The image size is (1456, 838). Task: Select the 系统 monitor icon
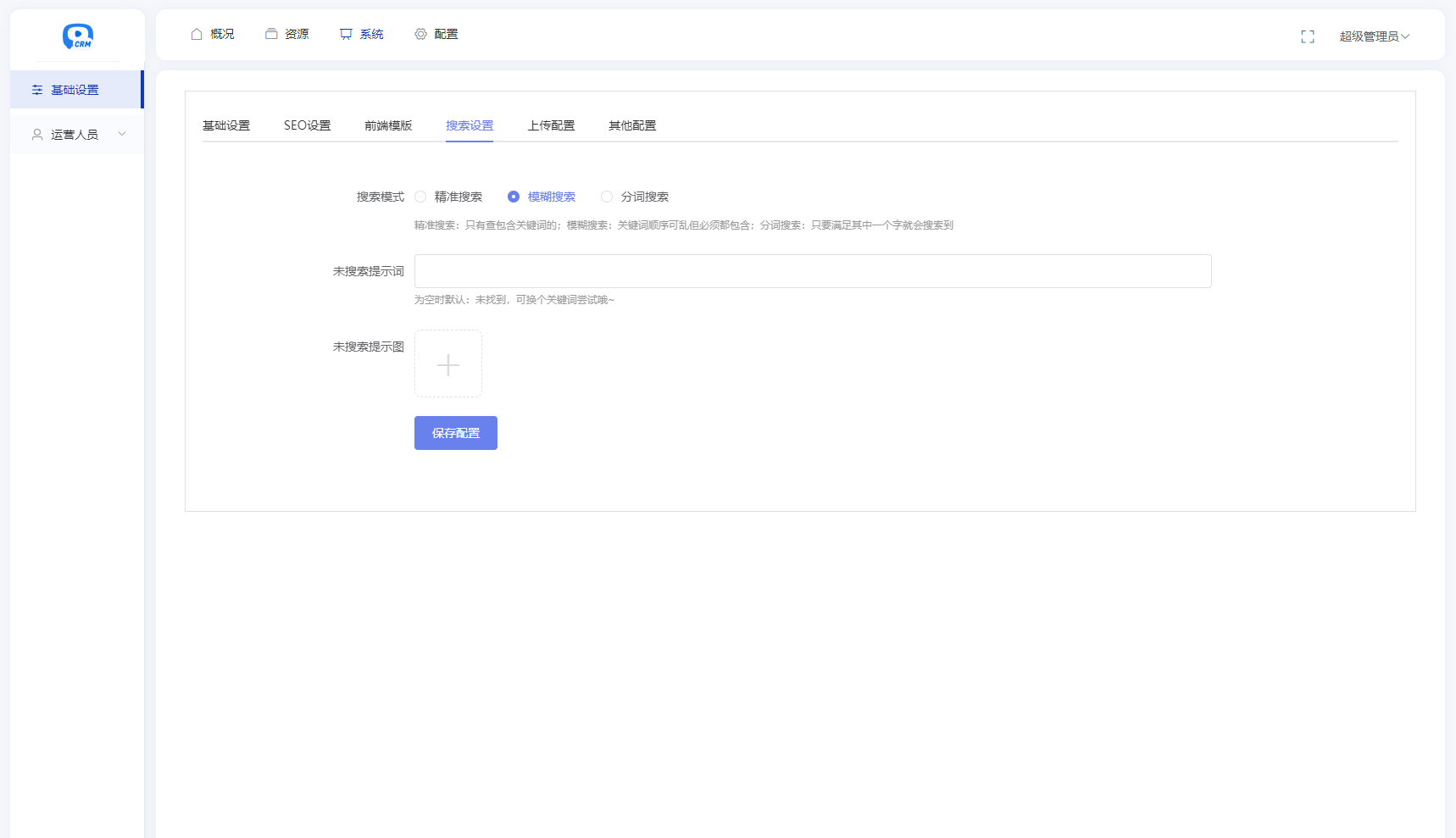click(345, 33)
